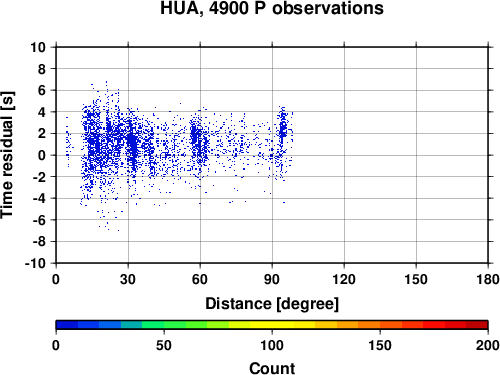Screen dimensions: 500x375
Task: Click the "Count" colorbar label
Action: [272, 368]
